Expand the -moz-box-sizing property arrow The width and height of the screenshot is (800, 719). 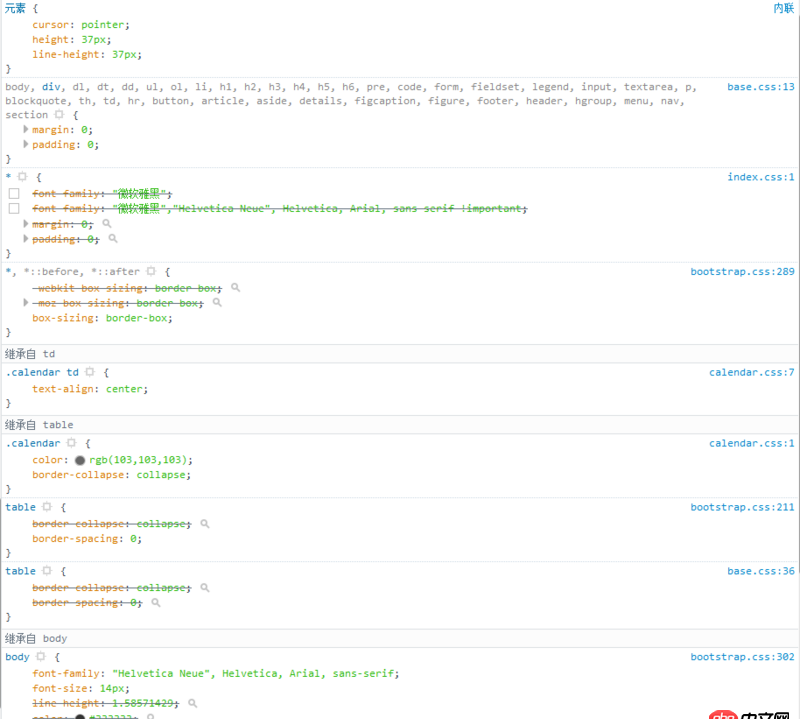pyautogui.click(x=25, y=303)
